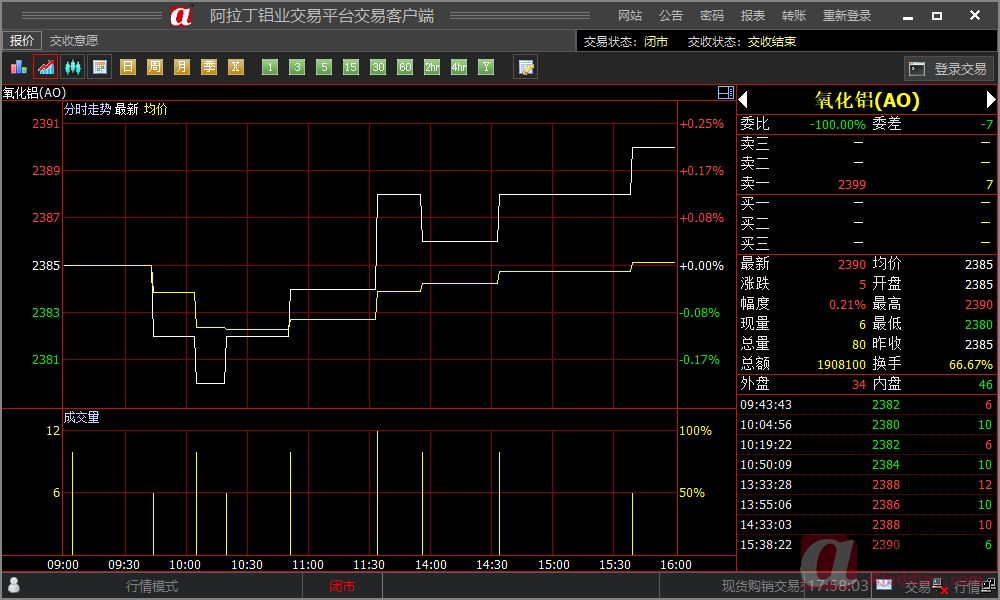Image resolution: width=1000 pixels, height=600 pixels.
Task: Click 行情 connection status indicator
Action: 975,586
